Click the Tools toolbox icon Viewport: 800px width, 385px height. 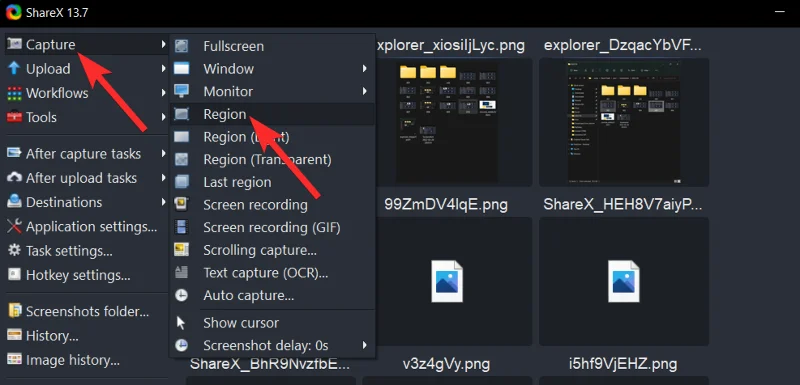coord(14,117)
